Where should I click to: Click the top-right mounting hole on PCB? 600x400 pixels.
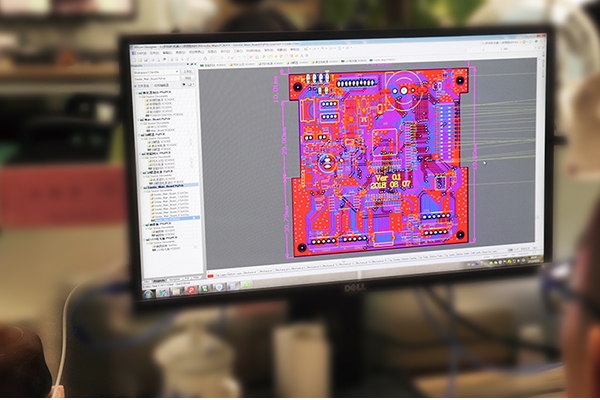coord(460,80)
